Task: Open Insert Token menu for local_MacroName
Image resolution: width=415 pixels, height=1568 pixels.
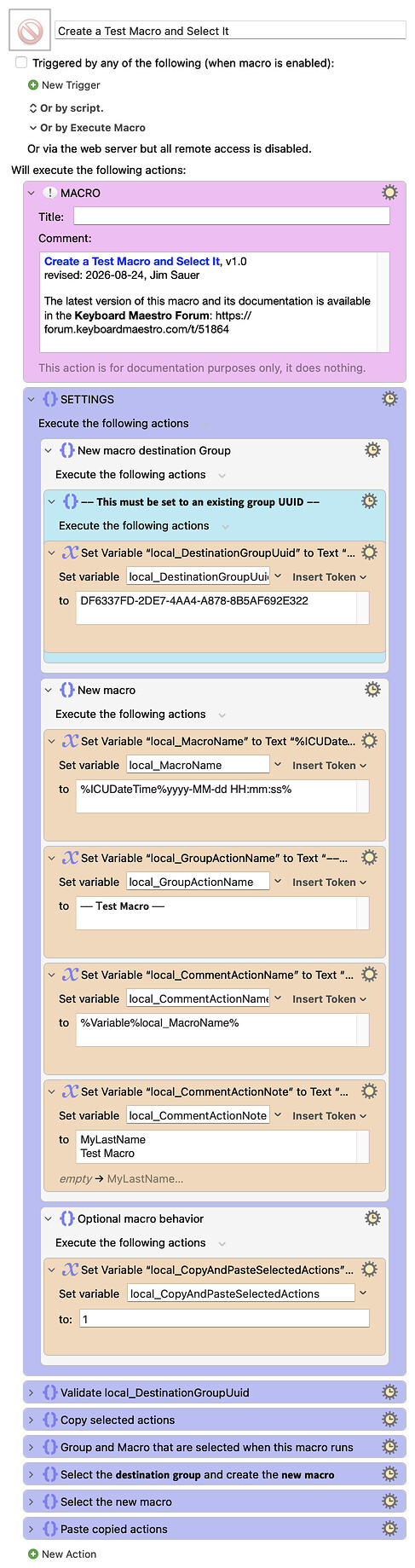Action: (x=329, y=766)
